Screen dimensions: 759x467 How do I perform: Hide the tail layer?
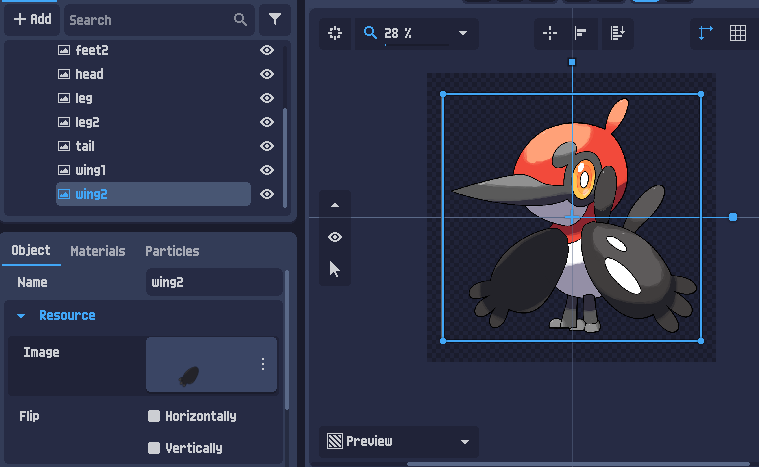(x=267, y=146)
